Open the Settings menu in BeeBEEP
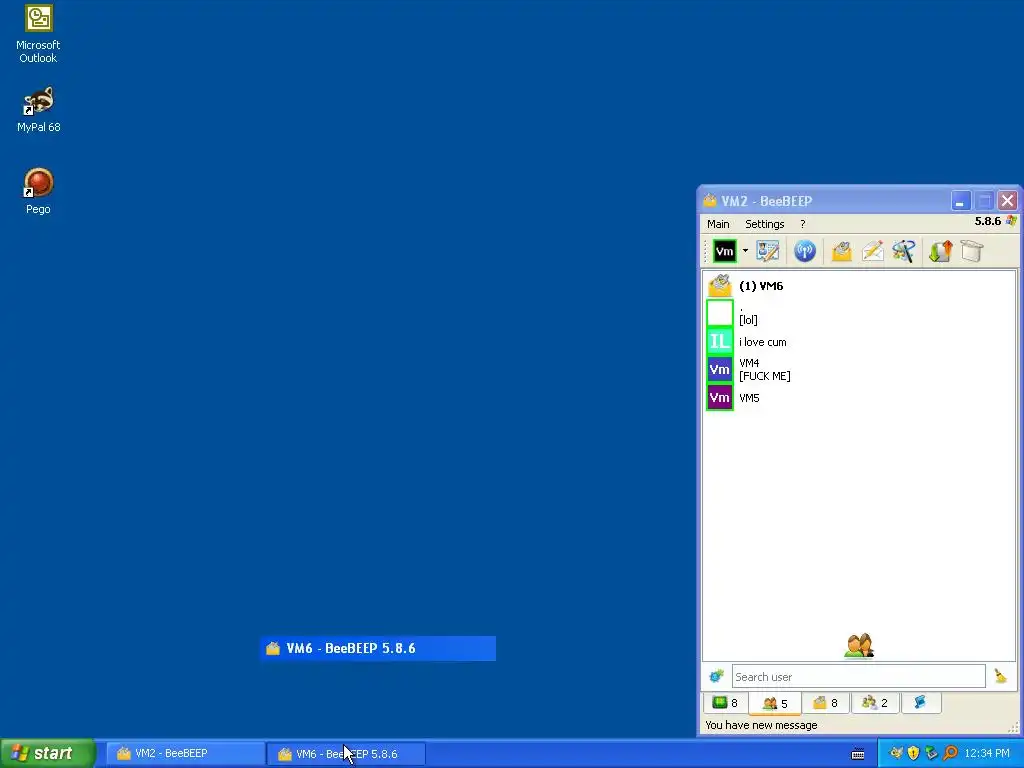 pyautogui.click(x=764, y=224)
